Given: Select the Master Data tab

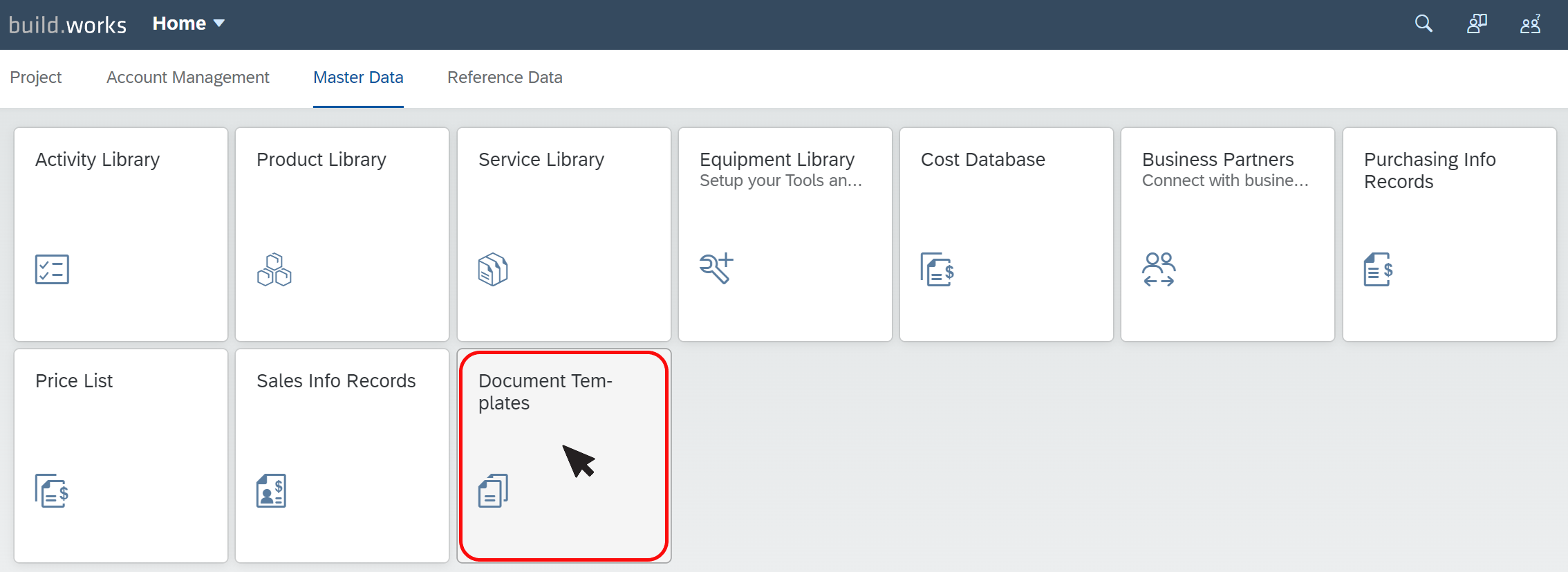Looking at the screenshot, I should coord(358,77).
